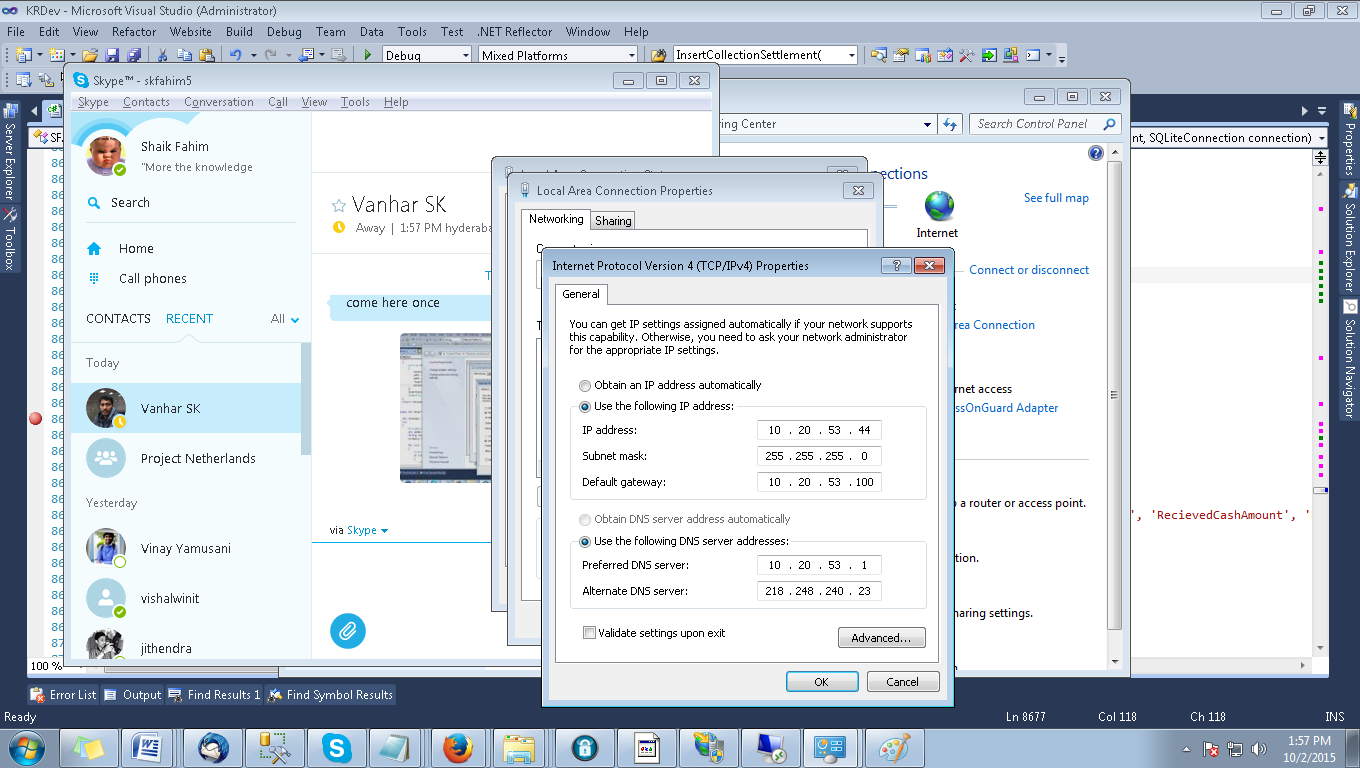
Task: Select Use the following DNS server addresses
Action: pyautogui.click(x=585, y=541)
